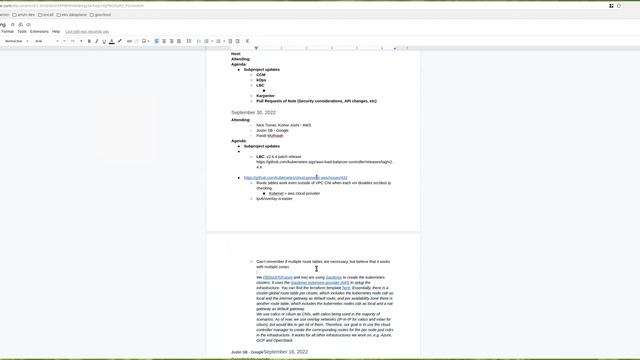Click increase indent icon
640x360 pixels.
(x=238, y=41)
